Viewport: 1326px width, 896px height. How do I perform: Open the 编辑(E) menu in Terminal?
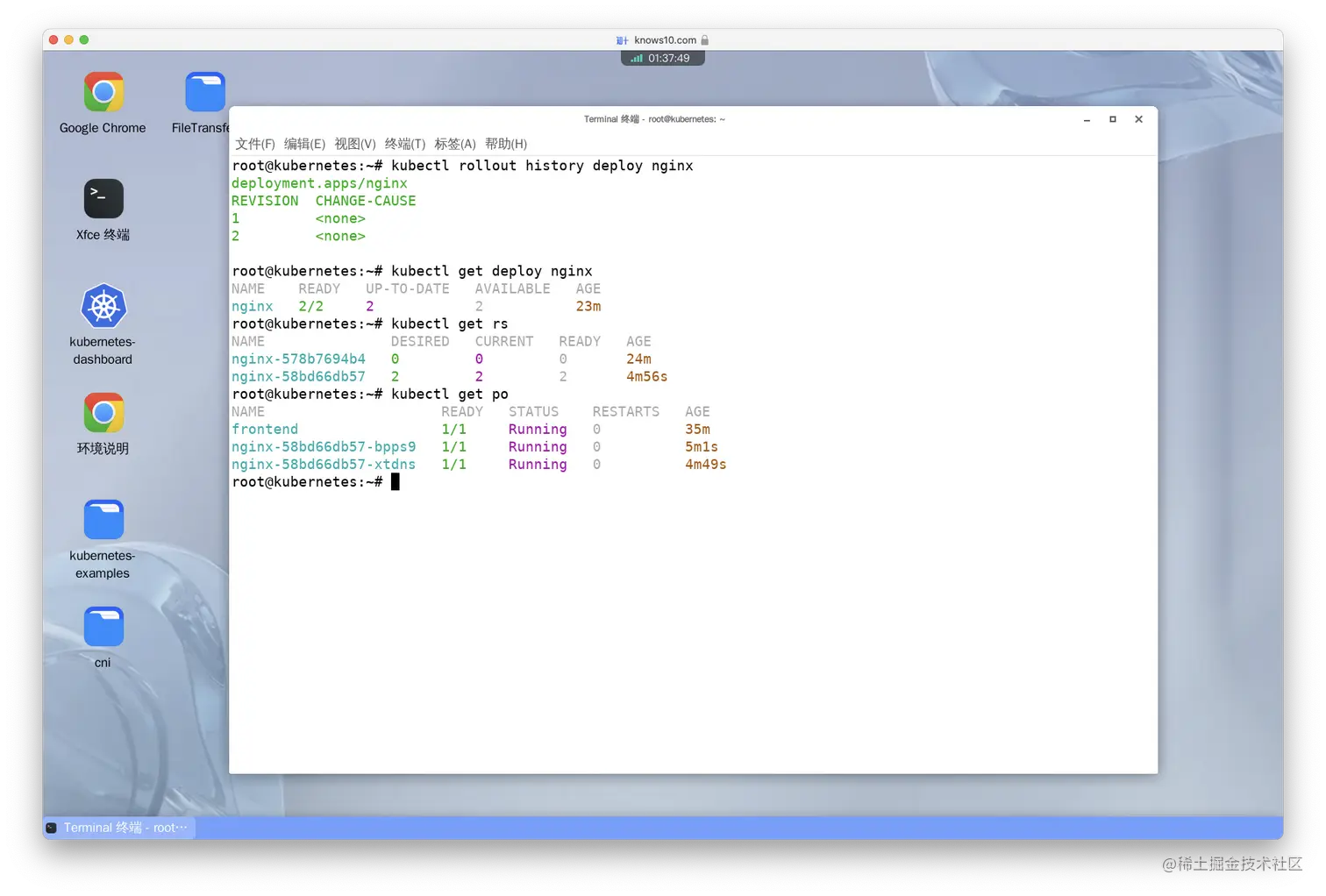(x=304, y=144)
